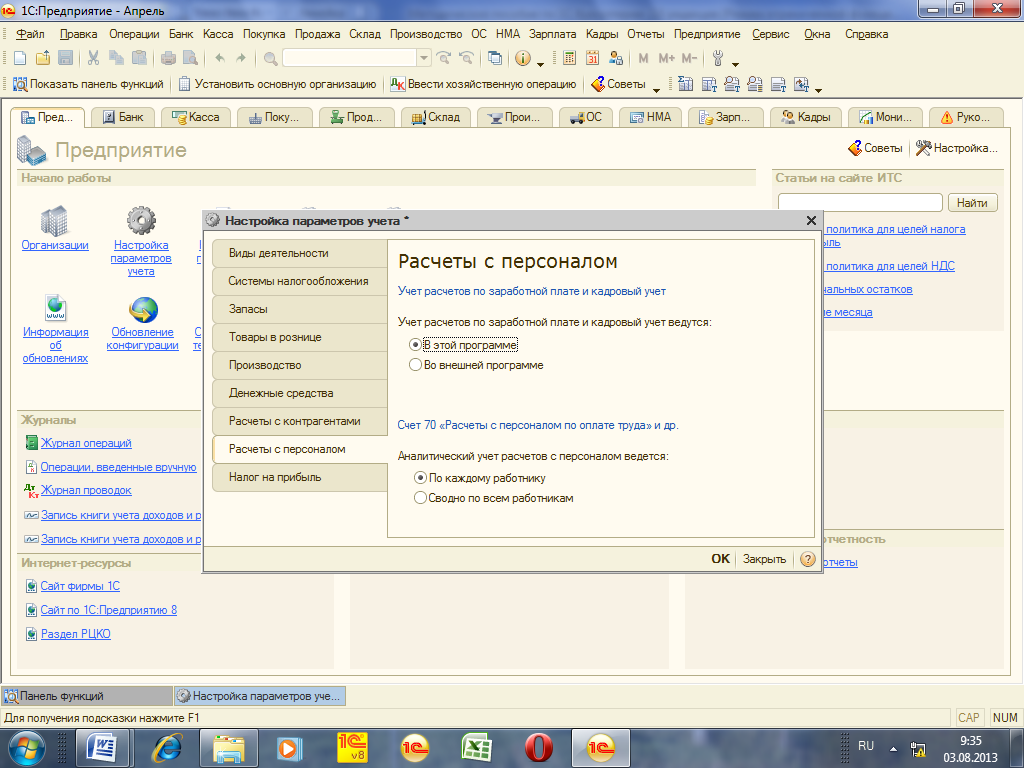Image resolution: width=1024 pixels, height=768 pixels.
Task: Open the Запасы settings section
Action: point(300,310)
